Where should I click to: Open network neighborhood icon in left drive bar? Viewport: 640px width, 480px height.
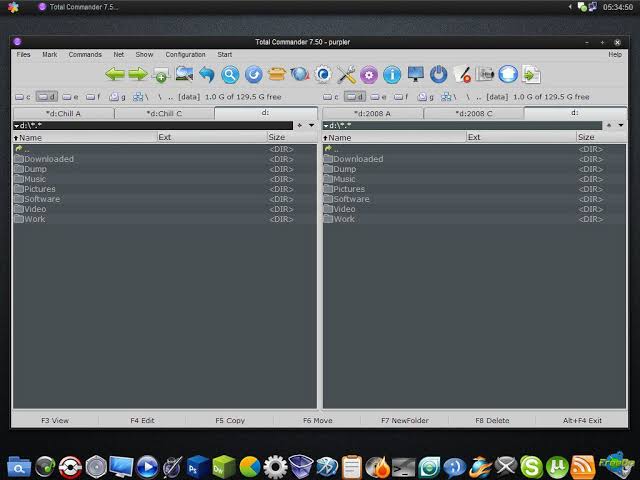pyautogui.click(x=140, y=97)
